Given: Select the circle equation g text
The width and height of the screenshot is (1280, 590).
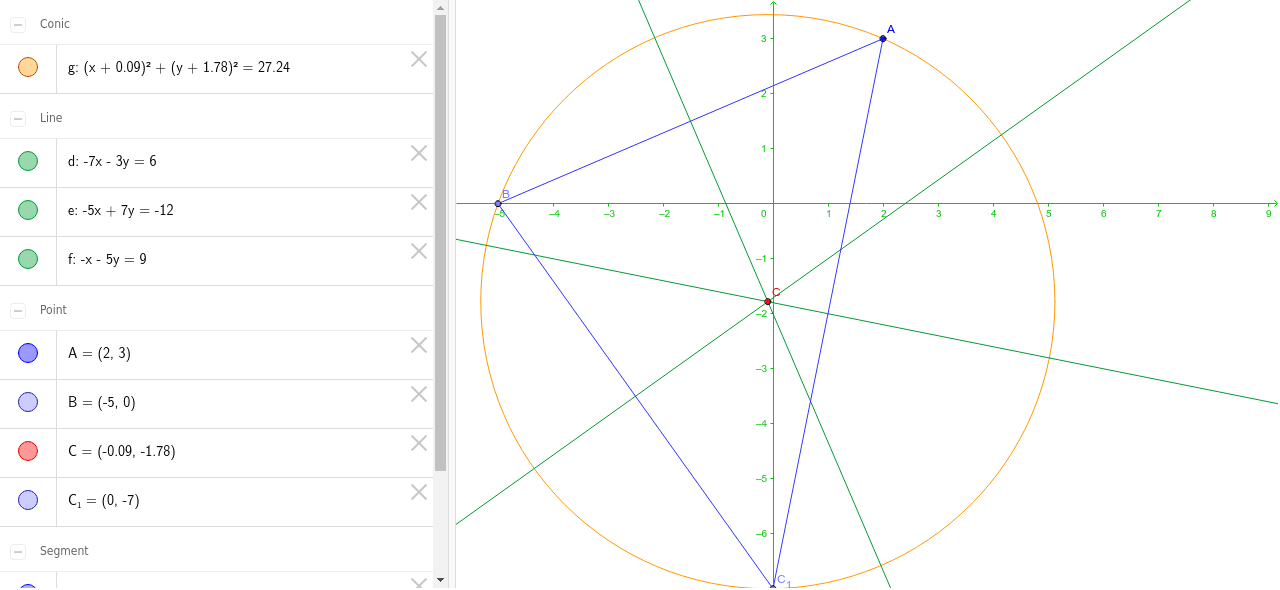Looking at the screenshot, I should coord(179,68).
